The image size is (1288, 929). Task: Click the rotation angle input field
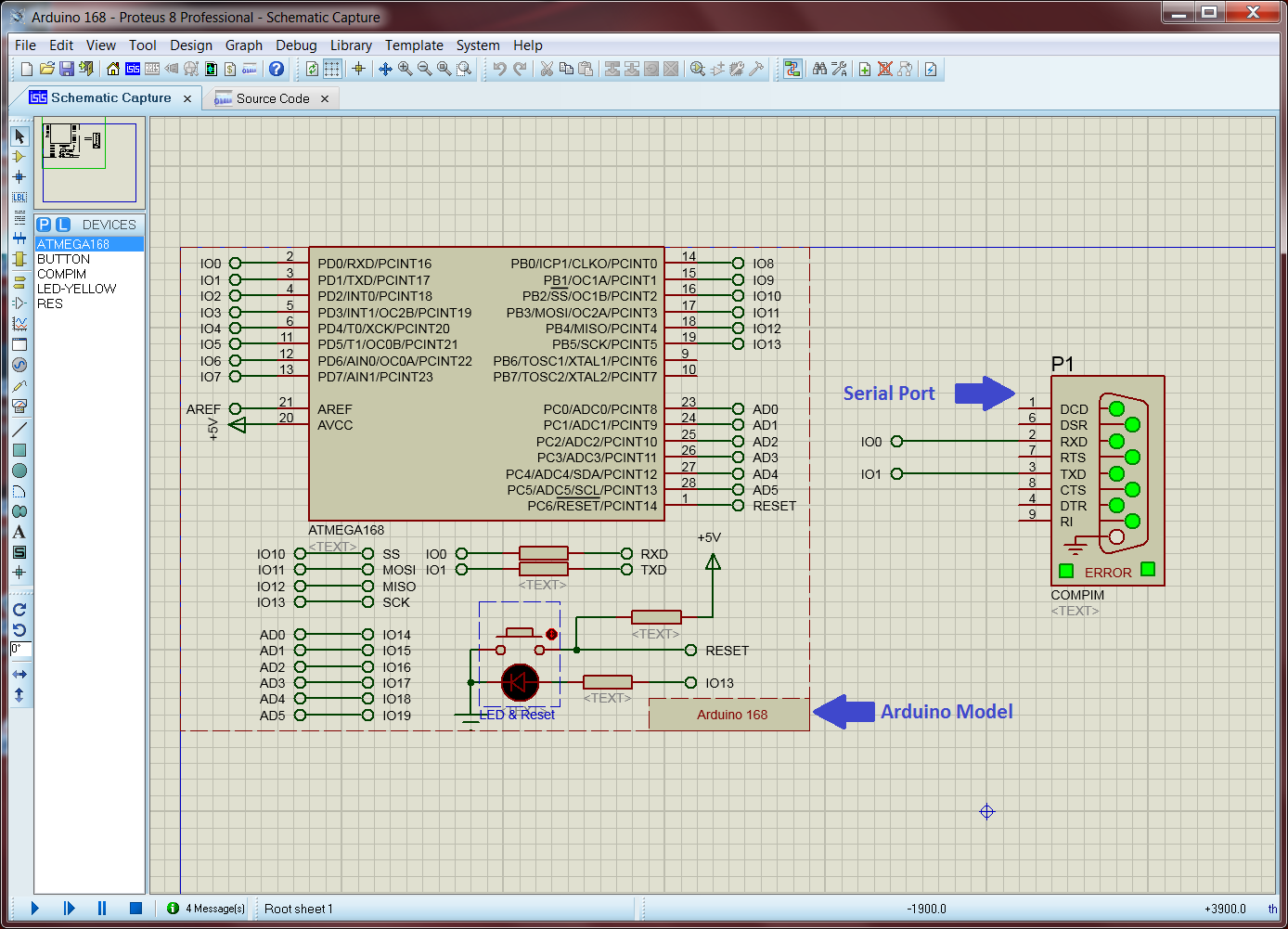[x=20, y=649]
